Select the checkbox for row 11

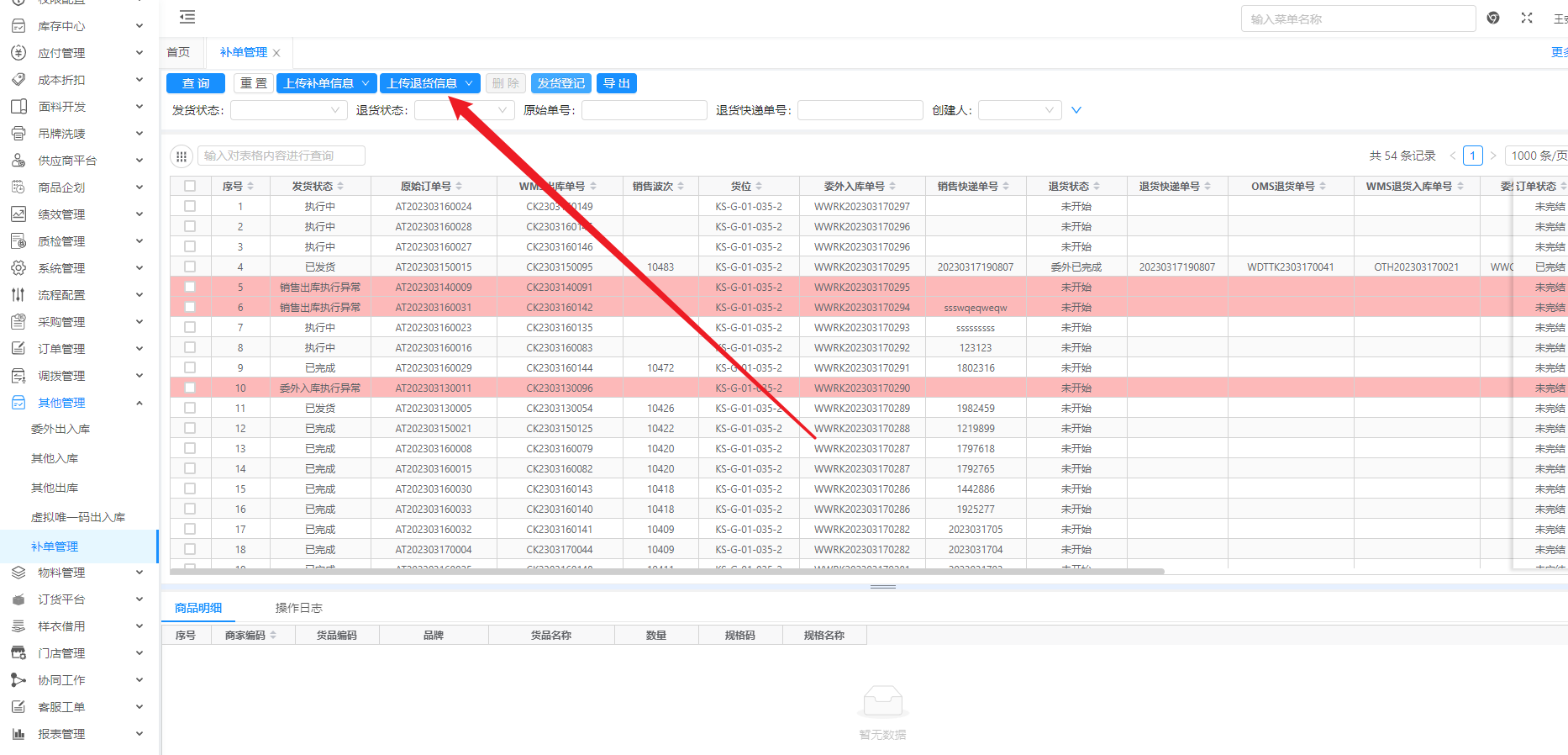click(x=190, y=409)
